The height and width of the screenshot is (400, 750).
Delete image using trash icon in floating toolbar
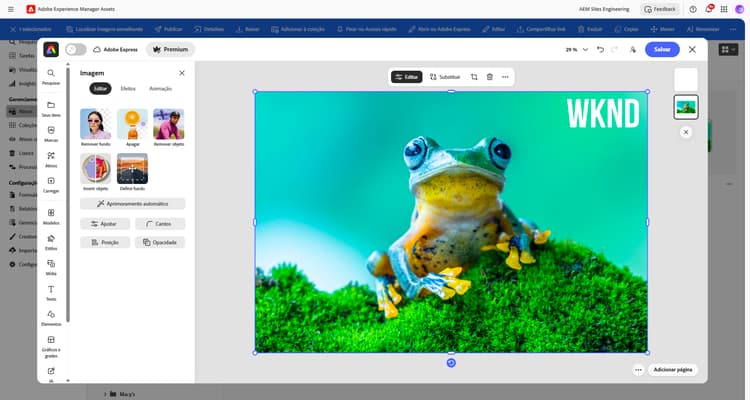click(489, 77)
